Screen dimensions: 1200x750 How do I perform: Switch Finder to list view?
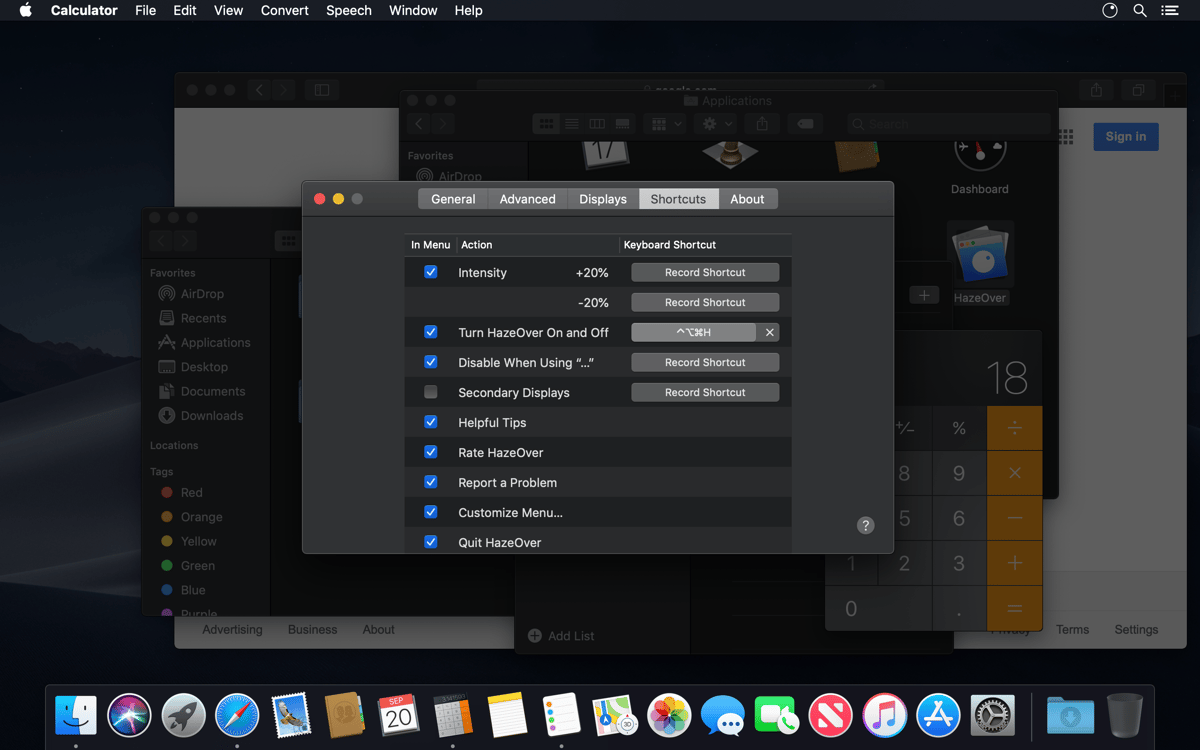571,123
